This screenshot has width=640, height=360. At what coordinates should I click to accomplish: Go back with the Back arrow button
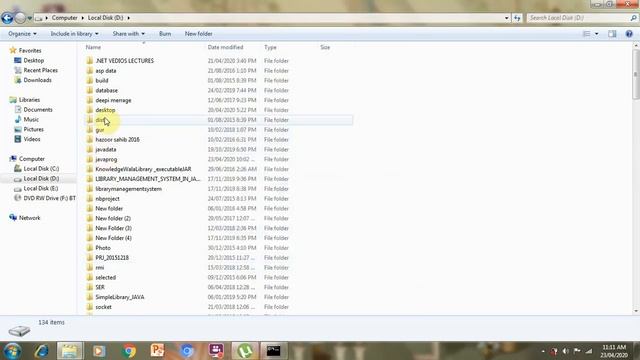tap(7, 18)
